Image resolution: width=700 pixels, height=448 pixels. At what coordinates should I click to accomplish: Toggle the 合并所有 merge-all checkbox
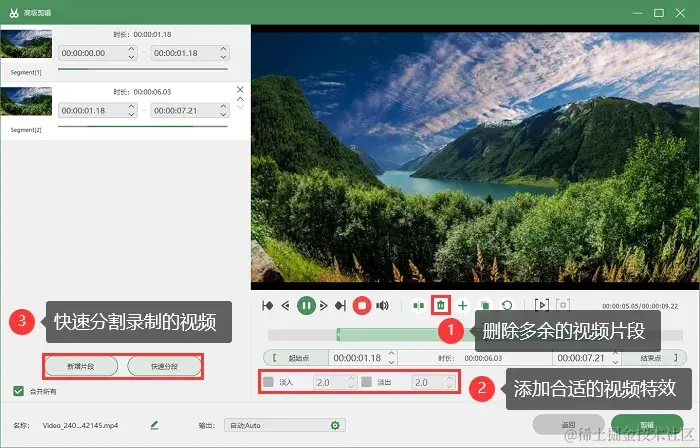click(18, 391)
